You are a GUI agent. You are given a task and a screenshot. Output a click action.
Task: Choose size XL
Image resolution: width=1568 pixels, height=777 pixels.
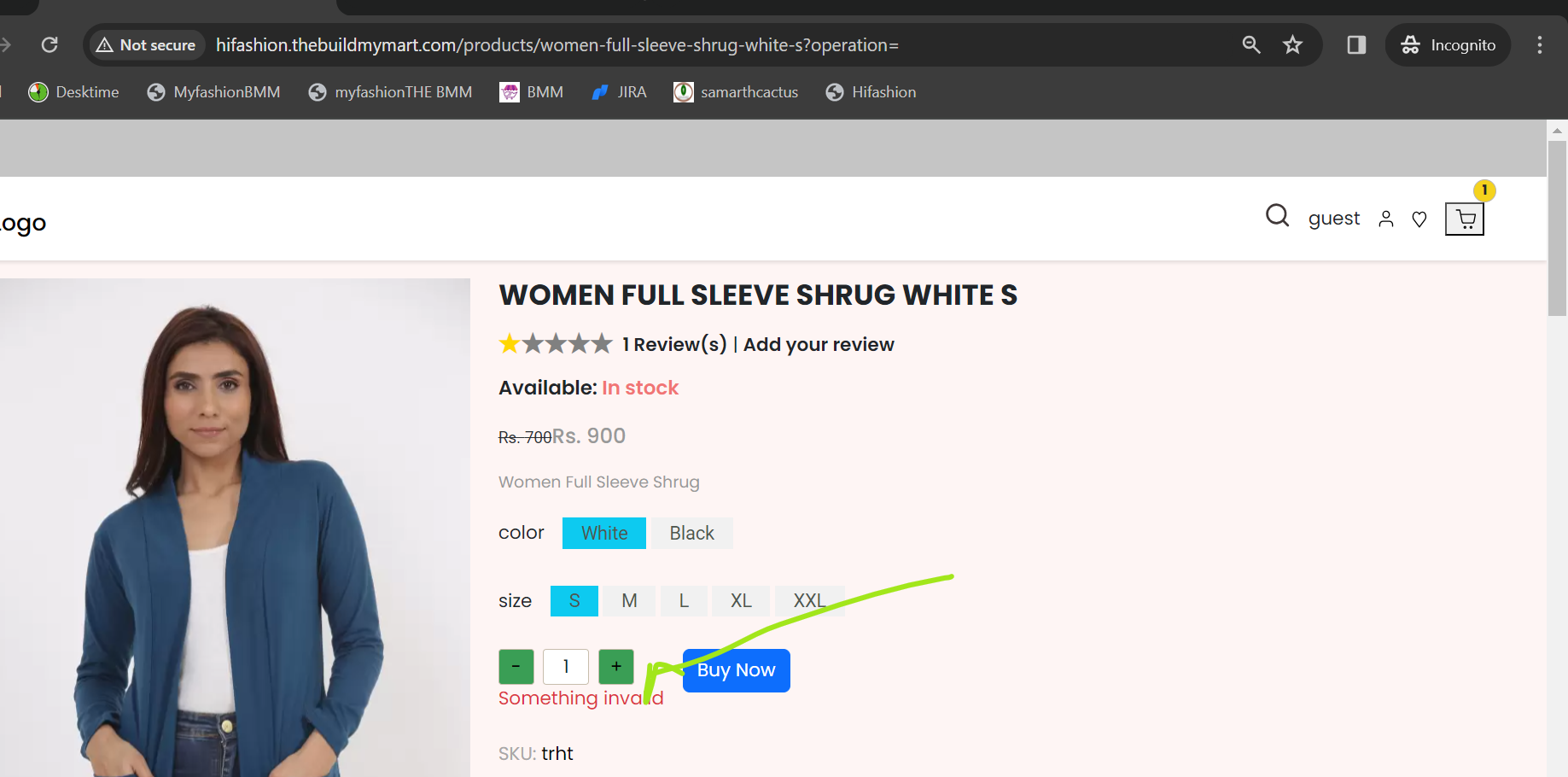[741, 601]
